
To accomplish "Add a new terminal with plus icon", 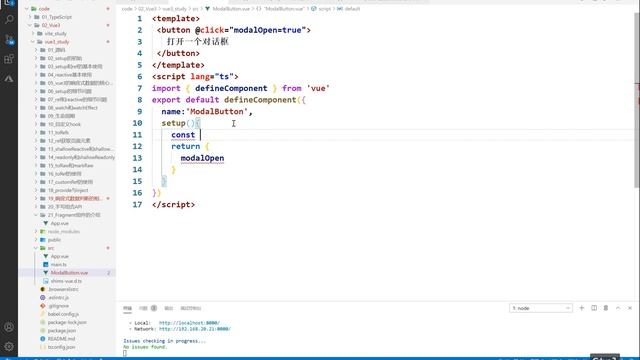I will click(x=582, y=308).
